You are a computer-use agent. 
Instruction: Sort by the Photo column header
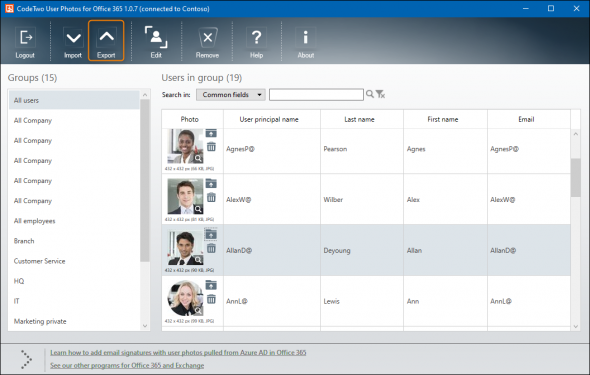click(x=192, y=119)
